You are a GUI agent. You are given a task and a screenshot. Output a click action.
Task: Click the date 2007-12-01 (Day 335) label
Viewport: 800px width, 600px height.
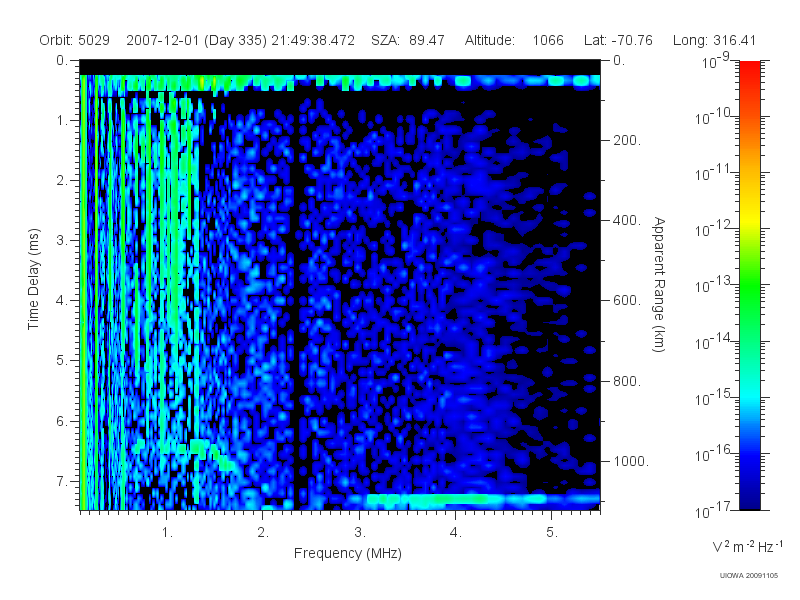click(196, 40)
